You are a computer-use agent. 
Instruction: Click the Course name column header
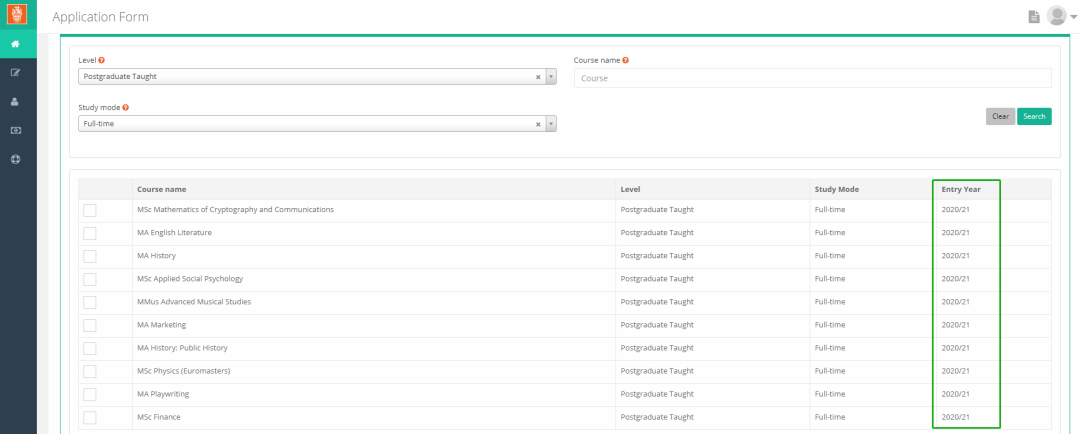pos(161,189)
